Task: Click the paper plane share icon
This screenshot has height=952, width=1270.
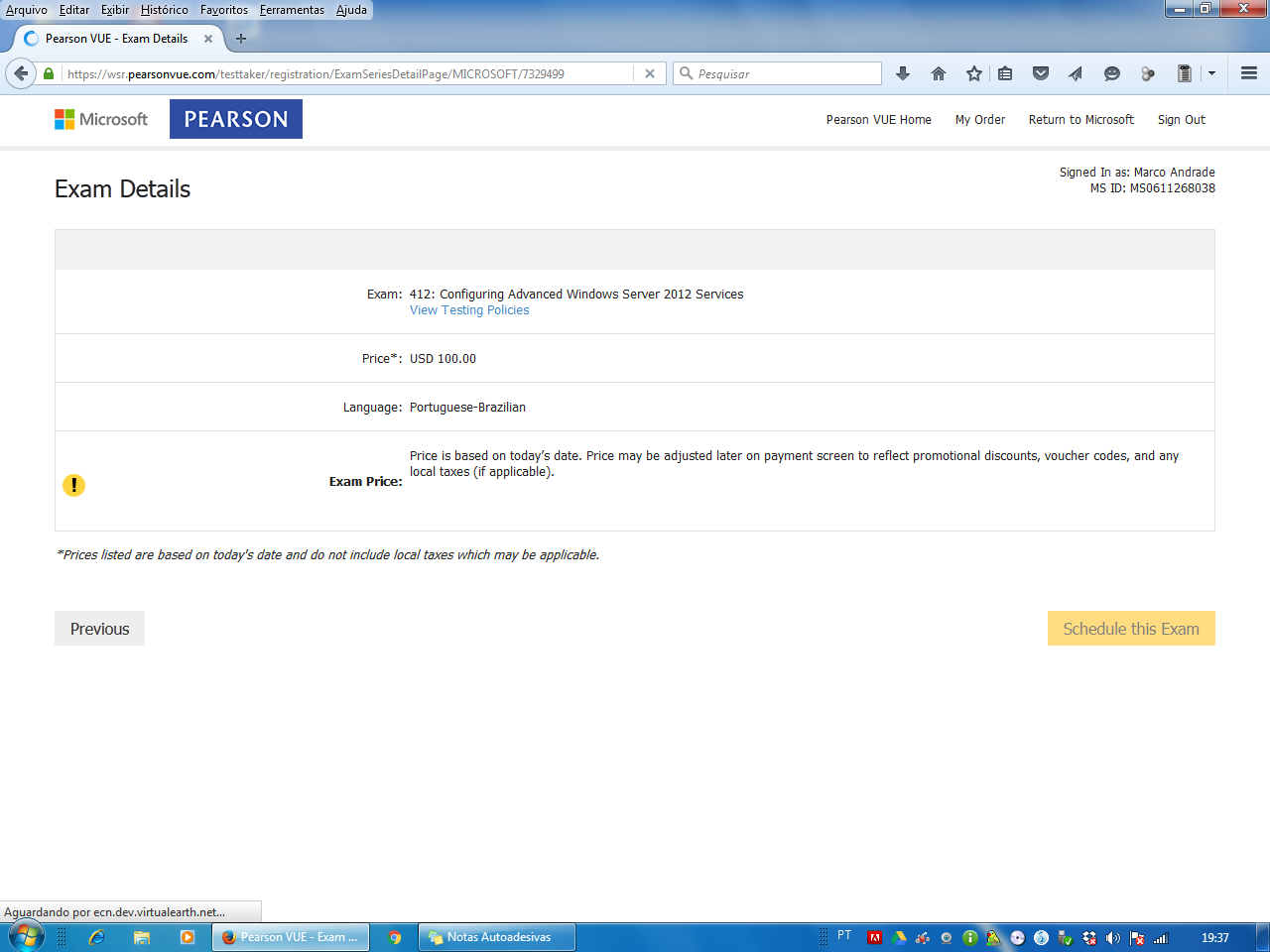Action: 1076,73
